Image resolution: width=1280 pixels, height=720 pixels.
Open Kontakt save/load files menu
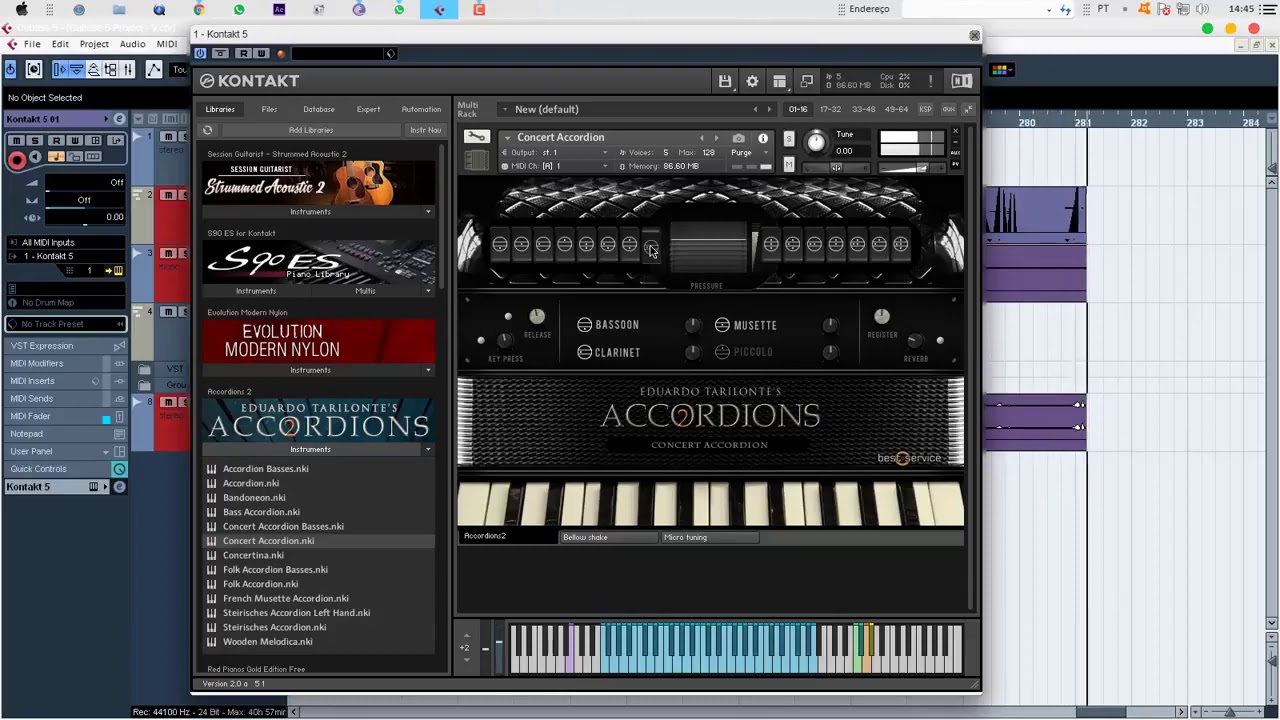pyautogui.click(x=725, y=81)
